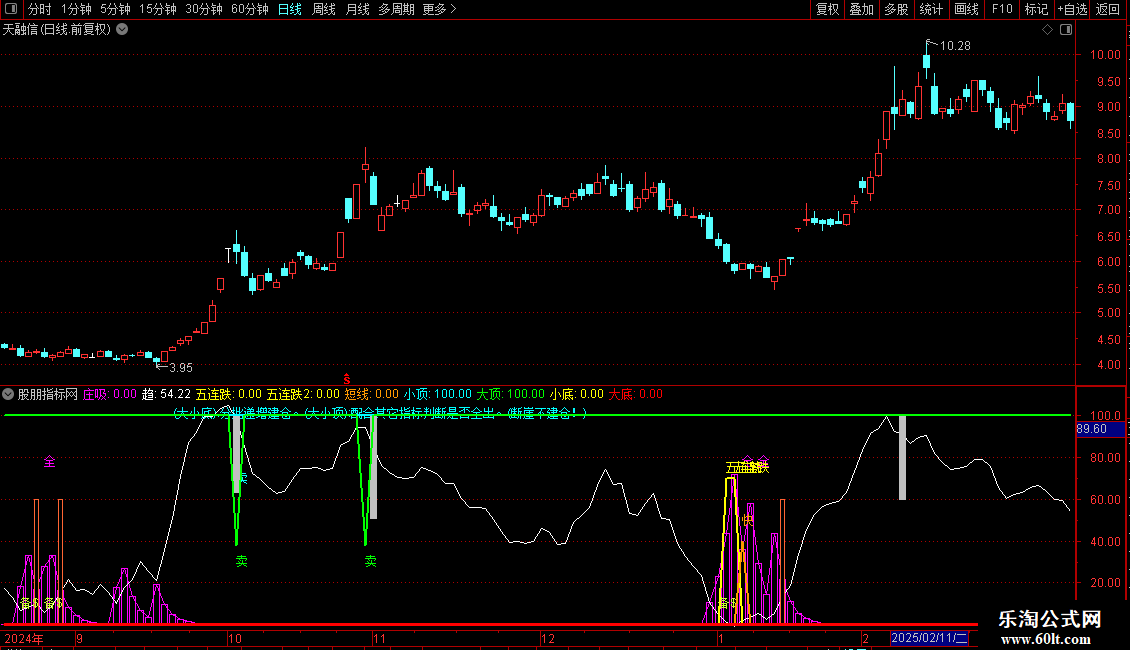Click the 3.95 low price label

[180, 368]
